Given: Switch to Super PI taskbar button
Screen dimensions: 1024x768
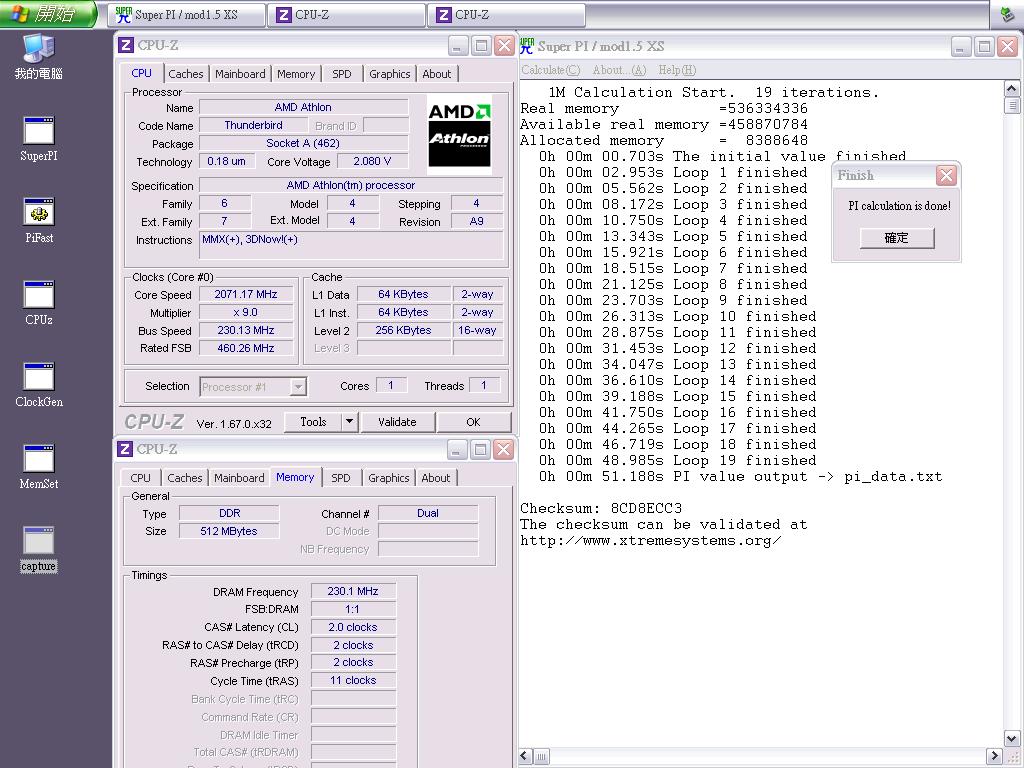Looking at the screenshot, I should (x=186, y=14).
